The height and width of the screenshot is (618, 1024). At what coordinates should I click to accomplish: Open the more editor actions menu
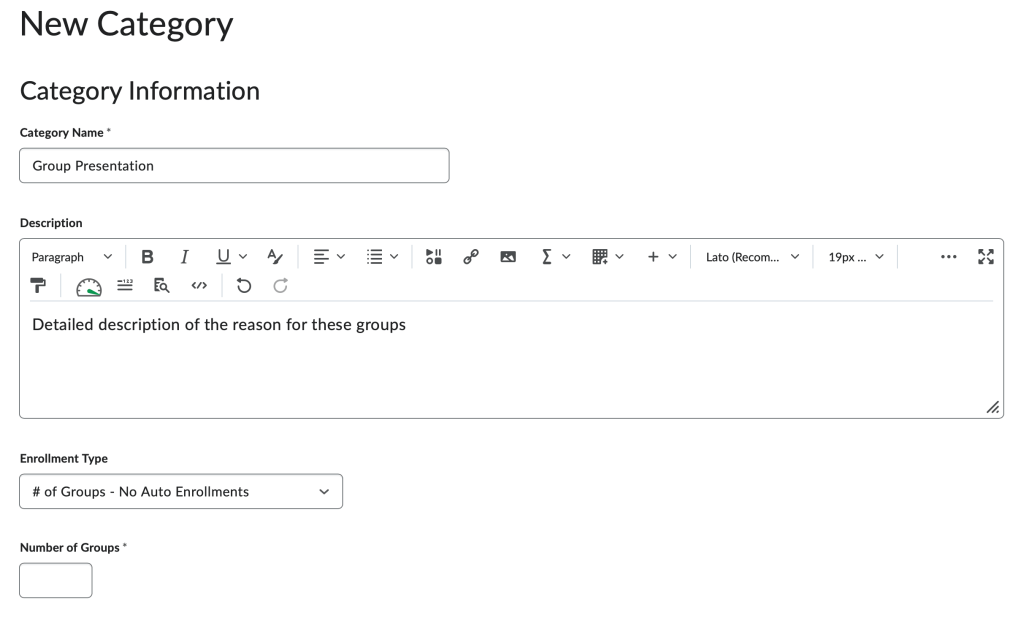click(948, 256)
